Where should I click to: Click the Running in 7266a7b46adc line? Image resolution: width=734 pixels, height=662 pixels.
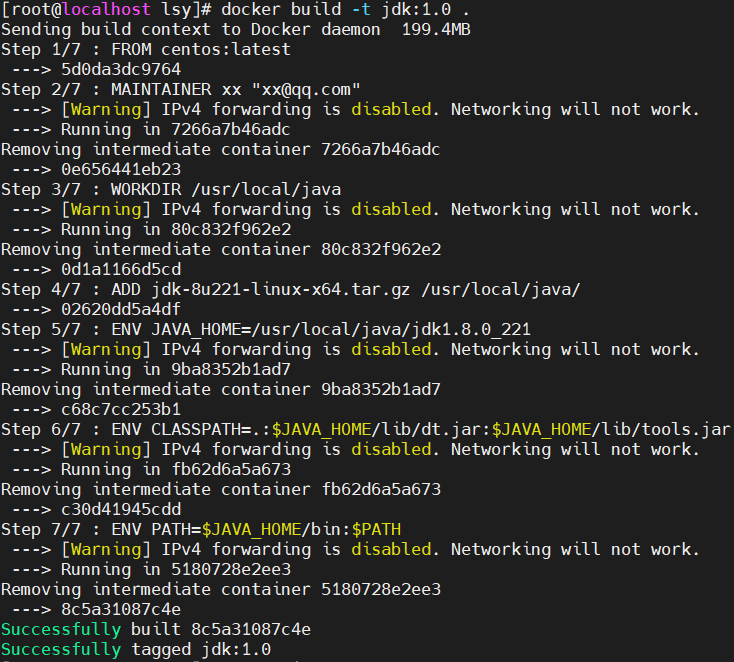click(x=151, y=130)
